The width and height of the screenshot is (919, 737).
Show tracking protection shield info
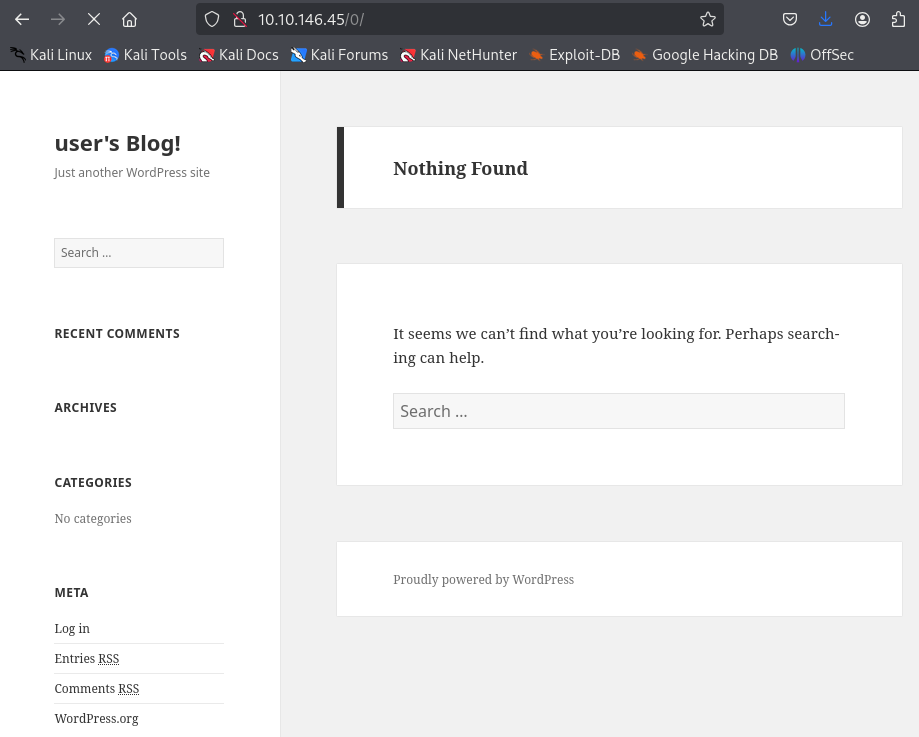coord(212,19)
